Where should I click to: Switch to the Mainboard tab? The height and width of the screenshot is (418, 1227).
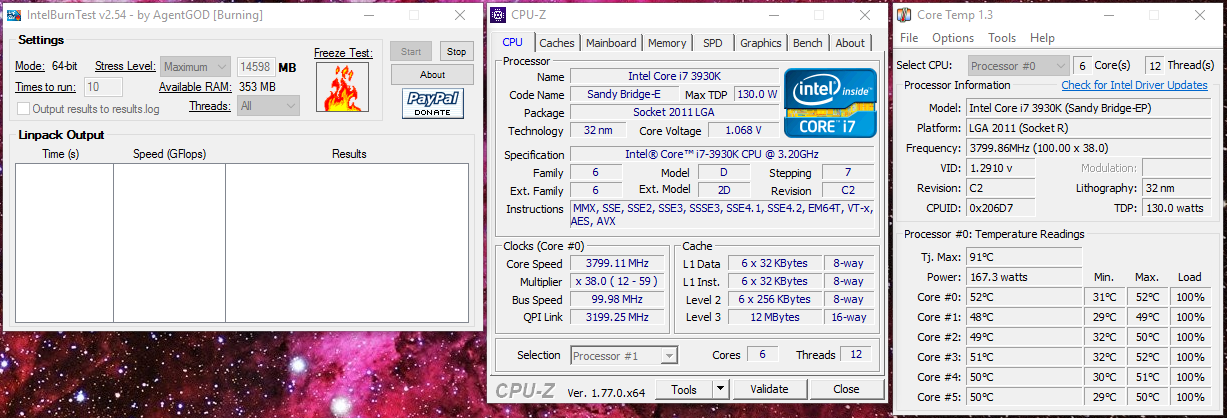tap(611, 43)
